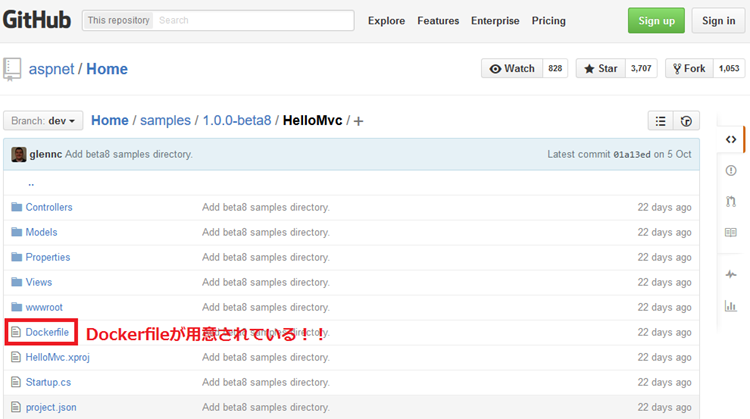
Task: Open the latest commit 01a13ed hash link
Action: point(632,154)
